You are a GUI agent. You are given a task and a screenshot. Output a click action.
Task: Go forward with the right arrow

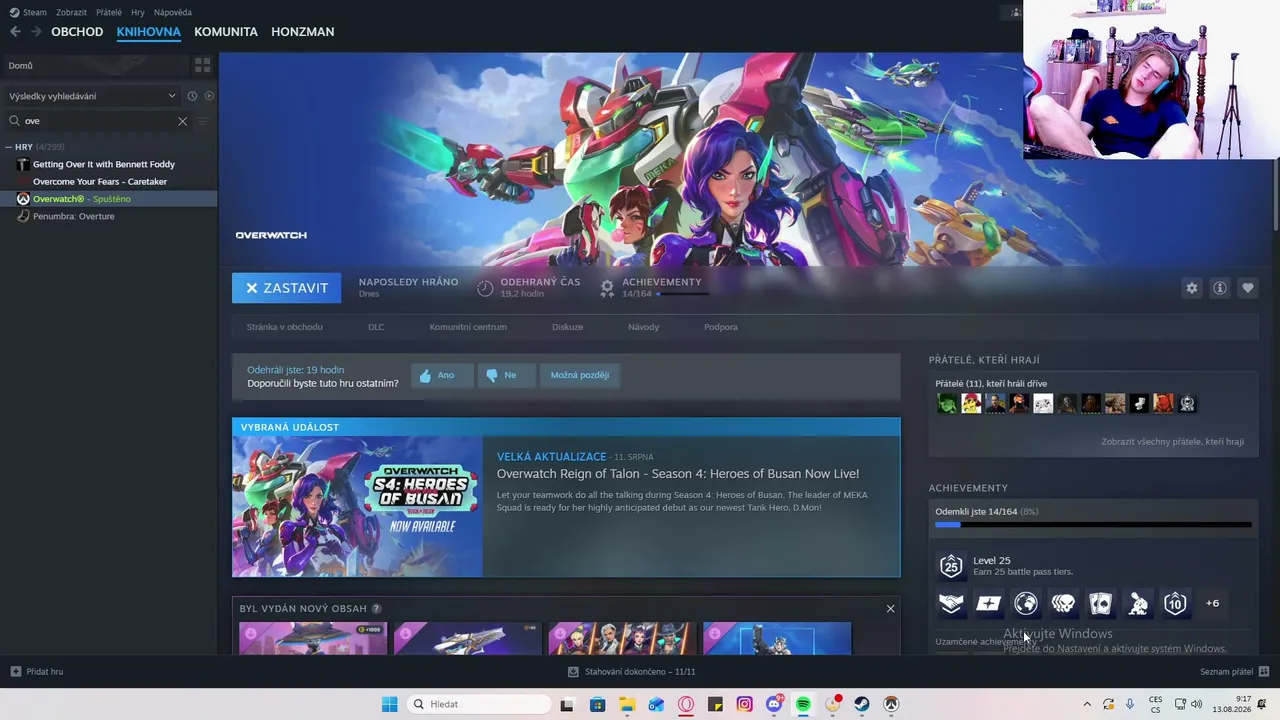coord(36,32)
